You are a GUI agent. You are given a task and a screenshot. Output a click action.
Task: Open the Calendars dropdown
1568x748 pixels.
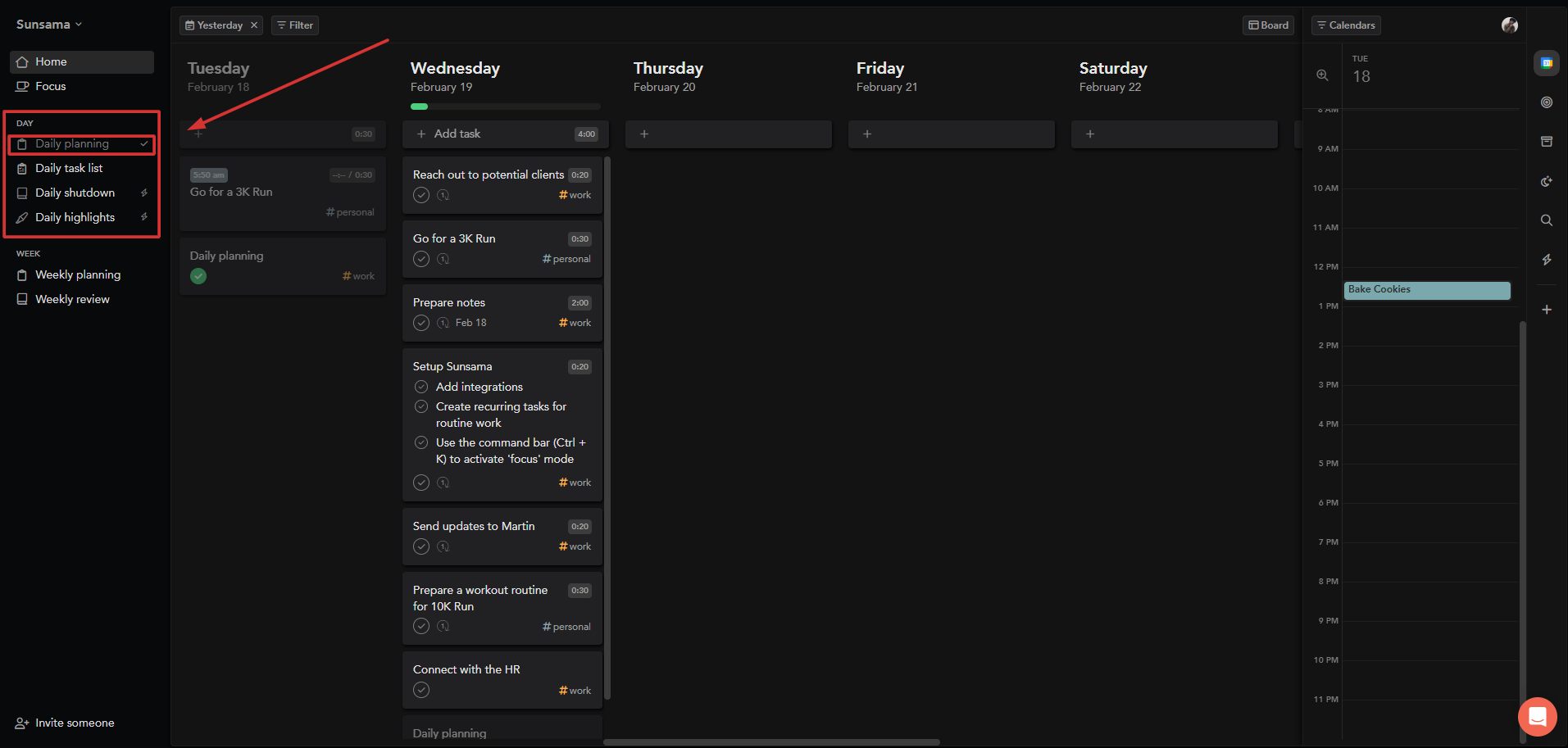1346,25
